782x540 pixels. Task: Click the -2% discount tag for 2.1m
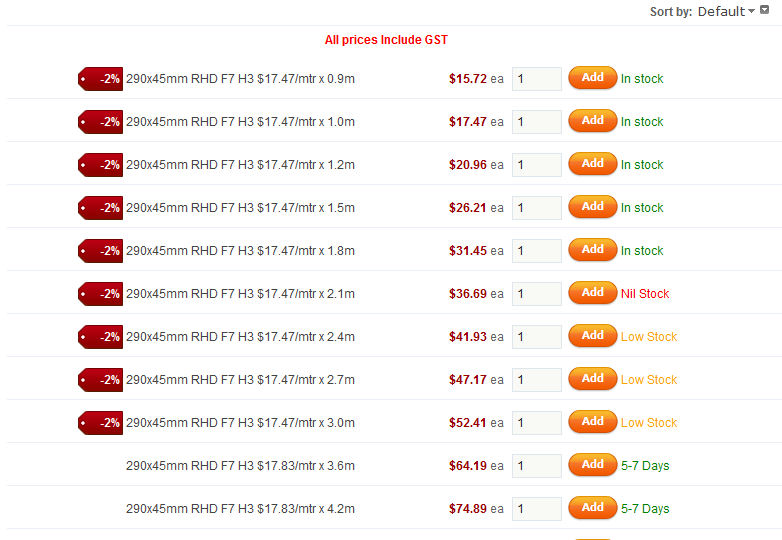100,294
